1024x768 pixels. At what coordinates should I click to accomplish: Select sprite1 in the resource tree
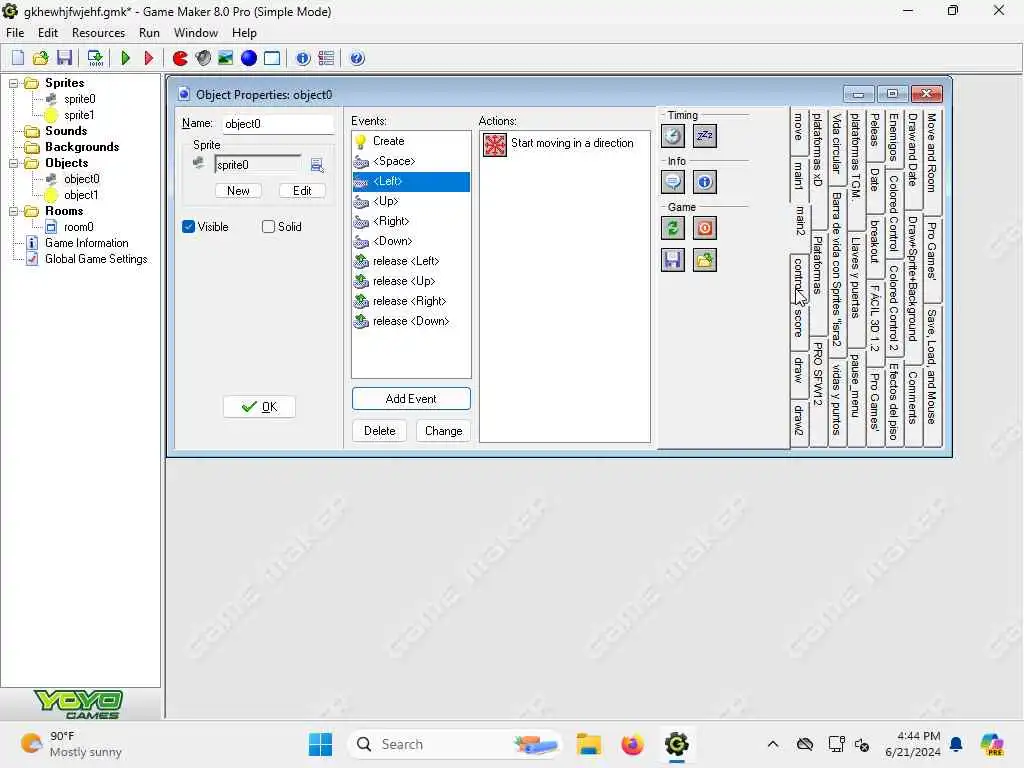coord(79,115)
